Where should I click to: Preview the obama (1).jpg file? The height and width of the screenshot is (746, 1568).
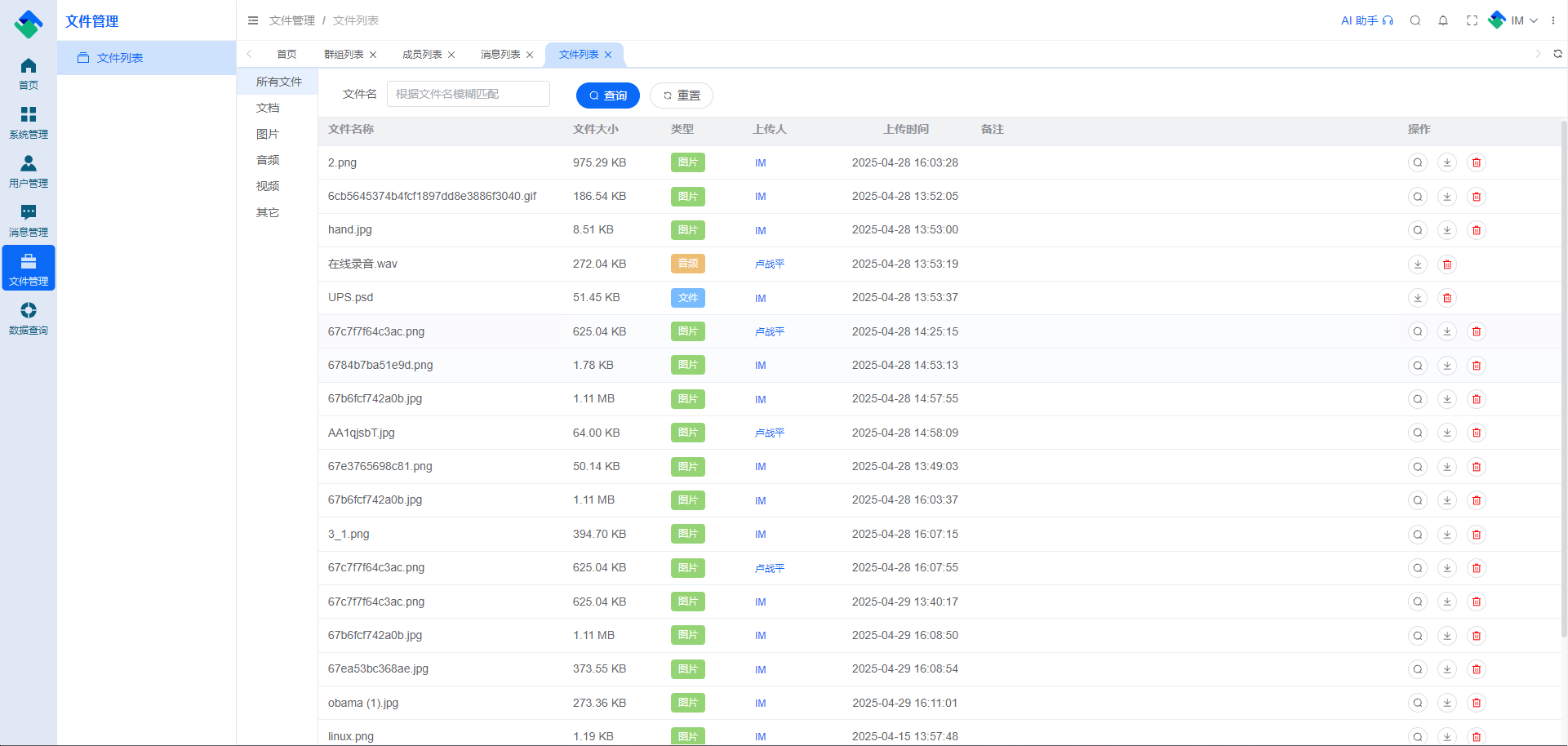(x=1418, y=703)
